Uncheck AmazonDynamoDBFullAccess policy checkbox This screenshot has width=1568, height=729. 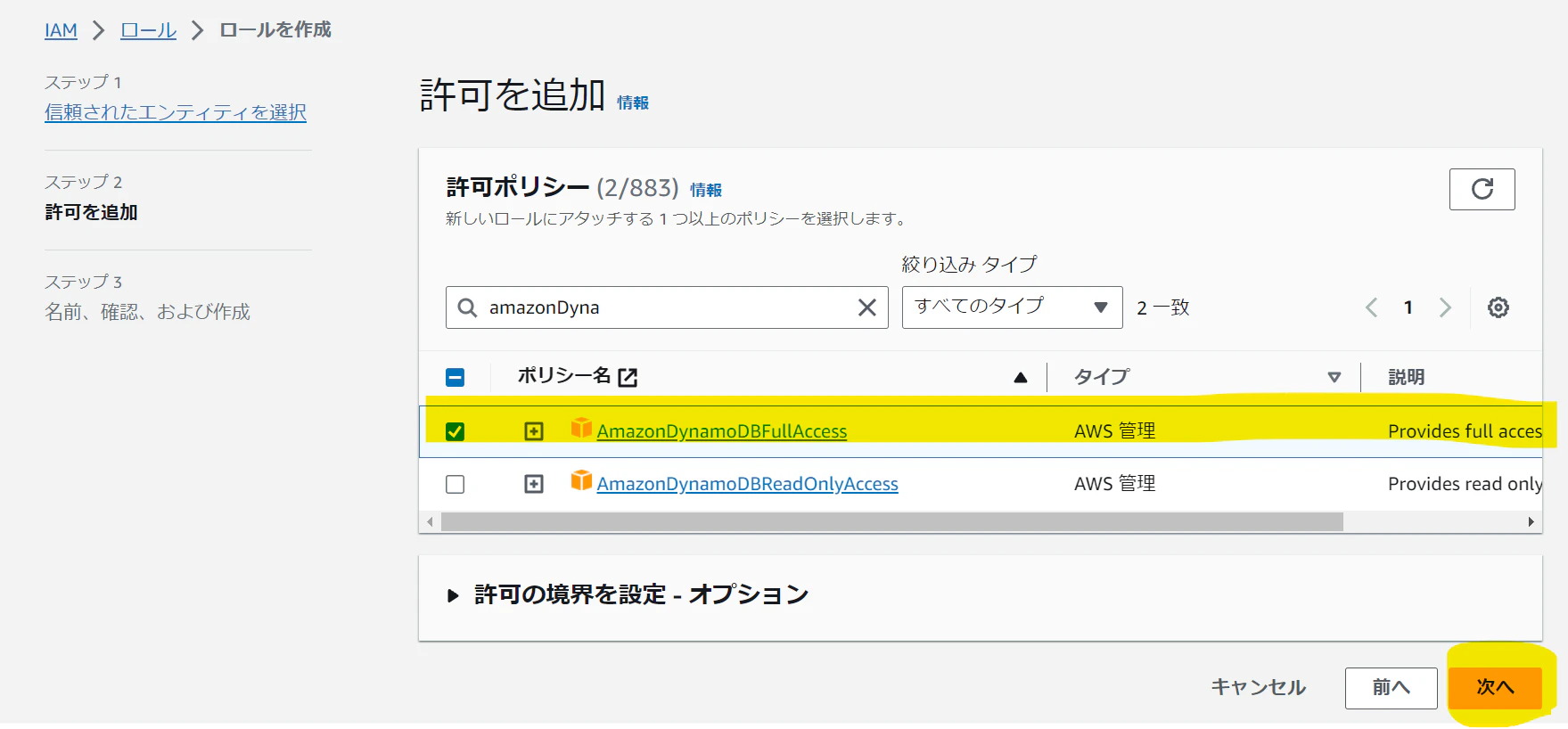(x=455, y=431)
